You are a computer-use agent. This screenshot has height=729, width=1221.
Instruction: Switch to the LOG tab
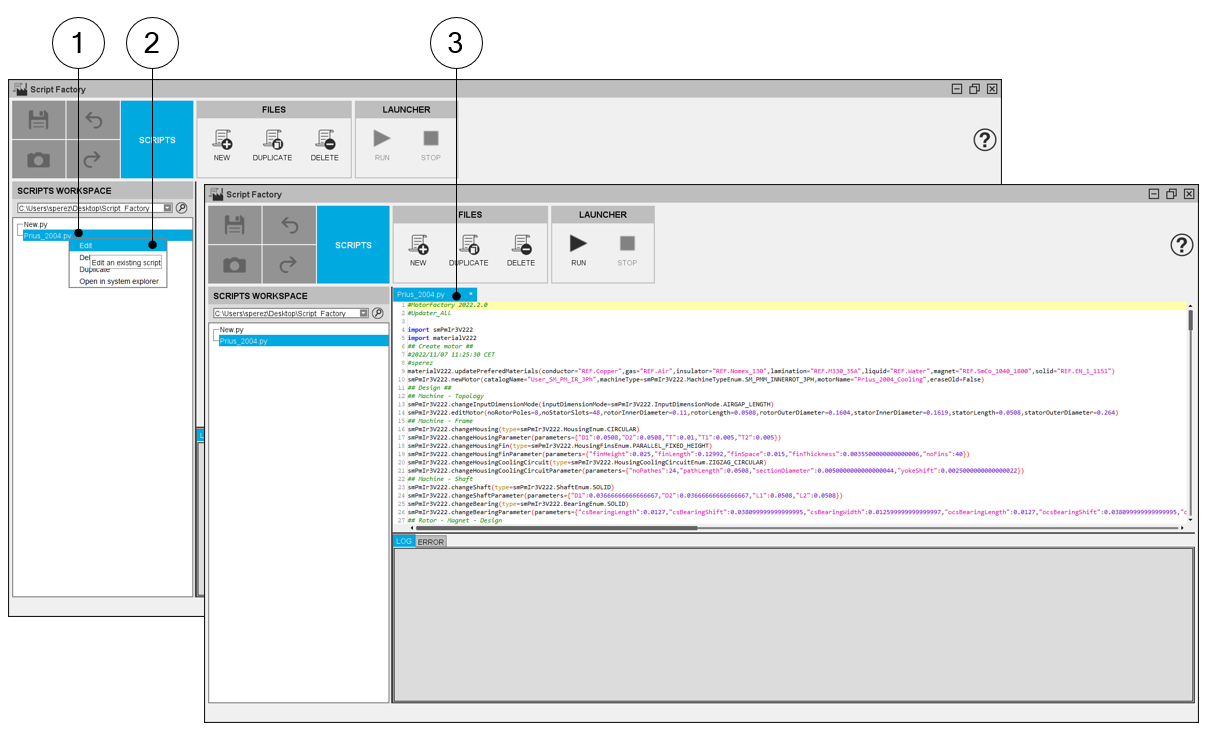pyautogui.click(x=404, y=542)
